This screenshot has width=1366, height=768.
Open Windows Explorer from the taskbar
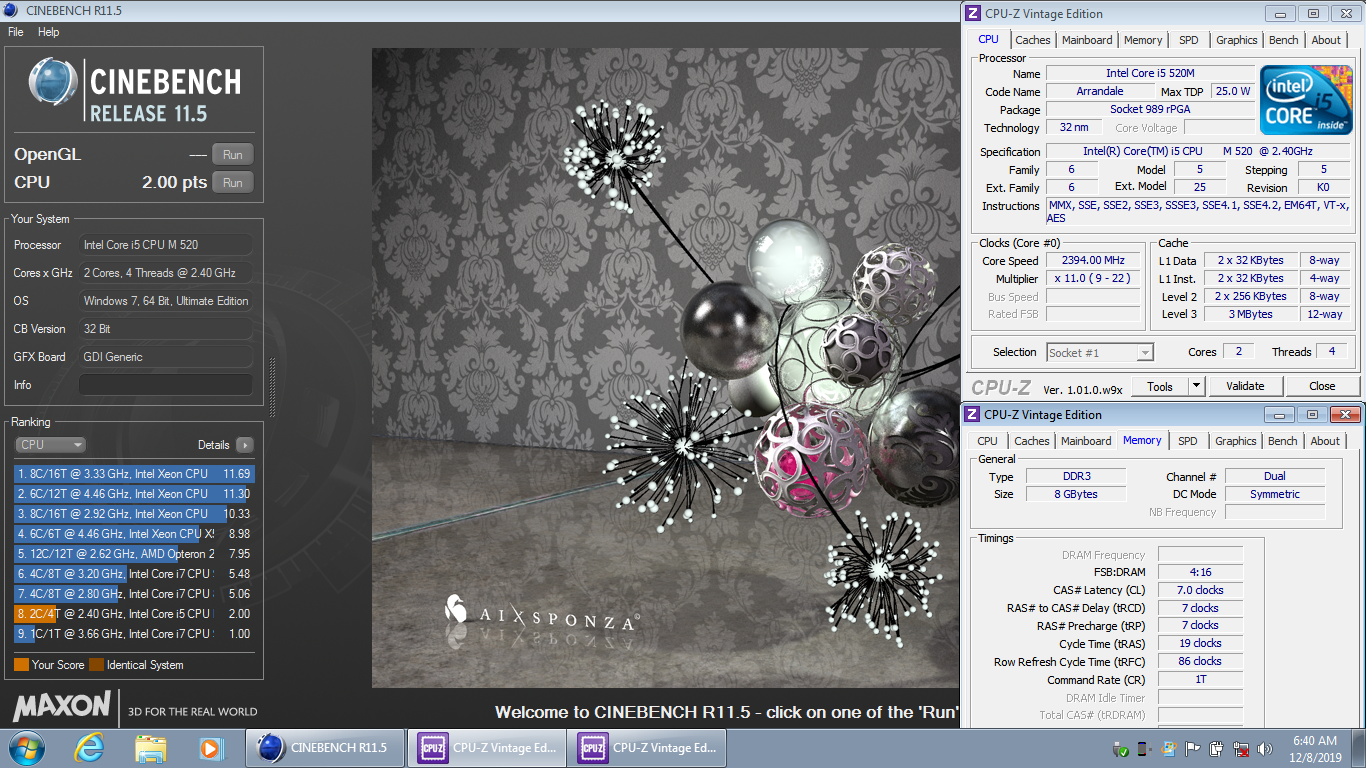click(151, 748)
